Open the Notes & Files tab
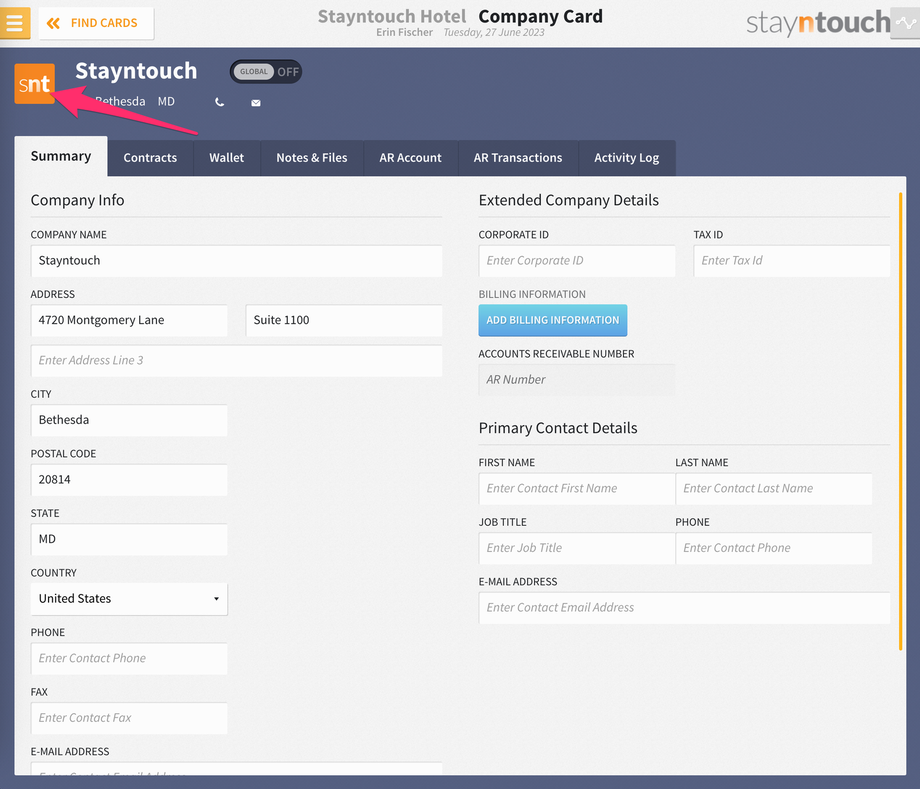Screen dimensions: 920x789 click(x=312, y=158)
